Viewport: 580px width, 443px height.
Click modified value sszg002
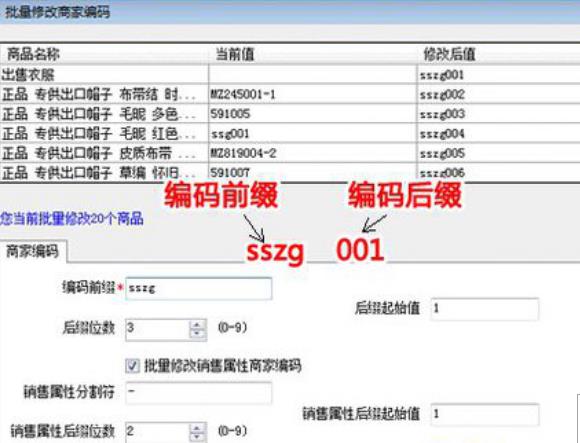pos(442,95)
